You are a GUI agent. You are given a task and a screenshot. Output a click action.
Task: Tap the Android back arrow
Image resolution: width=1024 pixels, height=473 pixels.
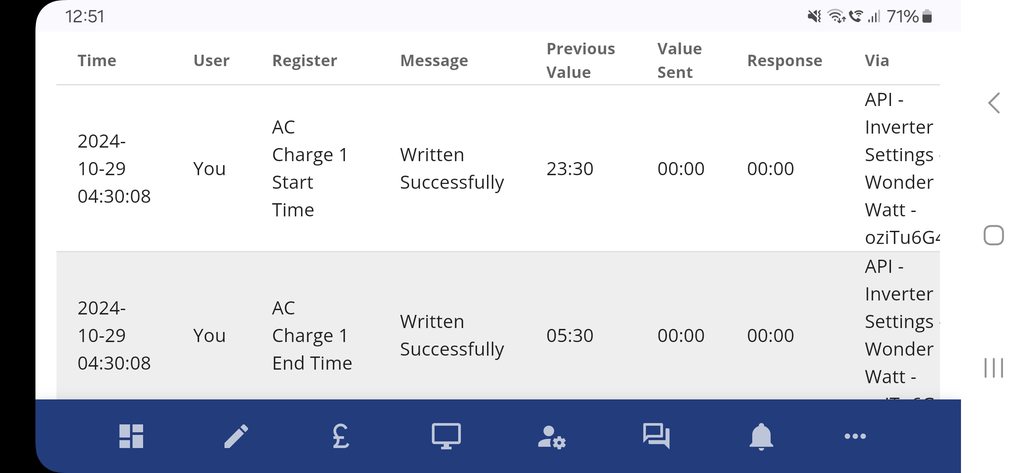pos(993,102)
